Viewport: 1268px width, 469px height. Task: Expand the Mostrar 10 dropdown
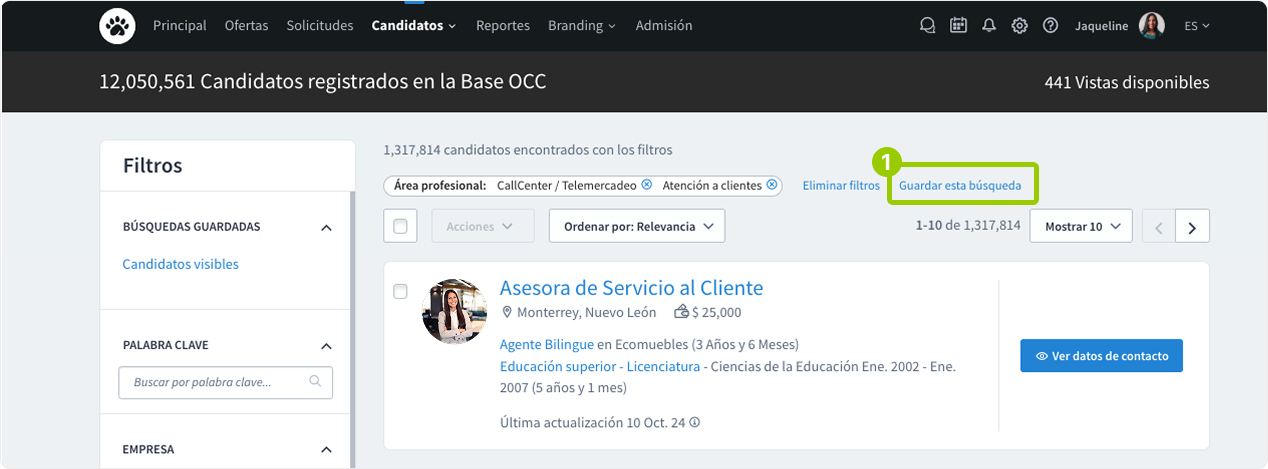tap(1080, 227)
